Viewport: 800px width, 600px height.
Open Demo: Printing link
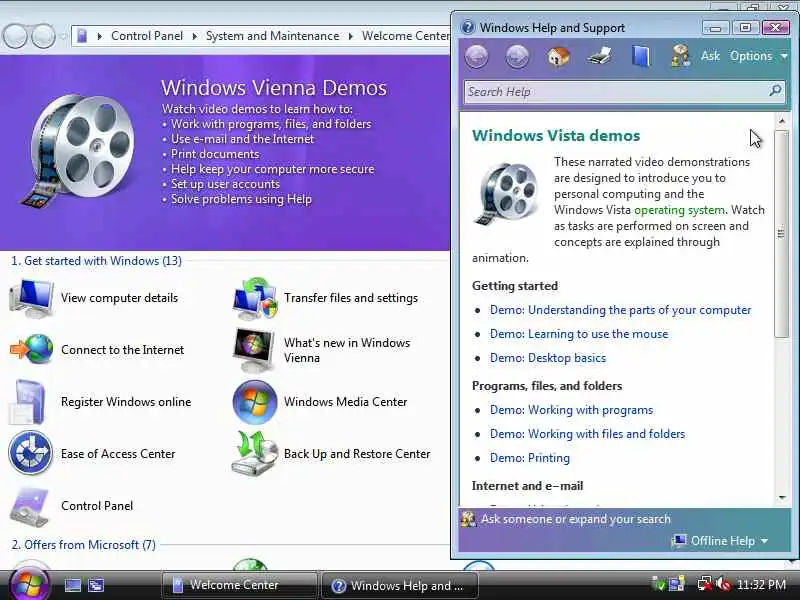point(530,458)
